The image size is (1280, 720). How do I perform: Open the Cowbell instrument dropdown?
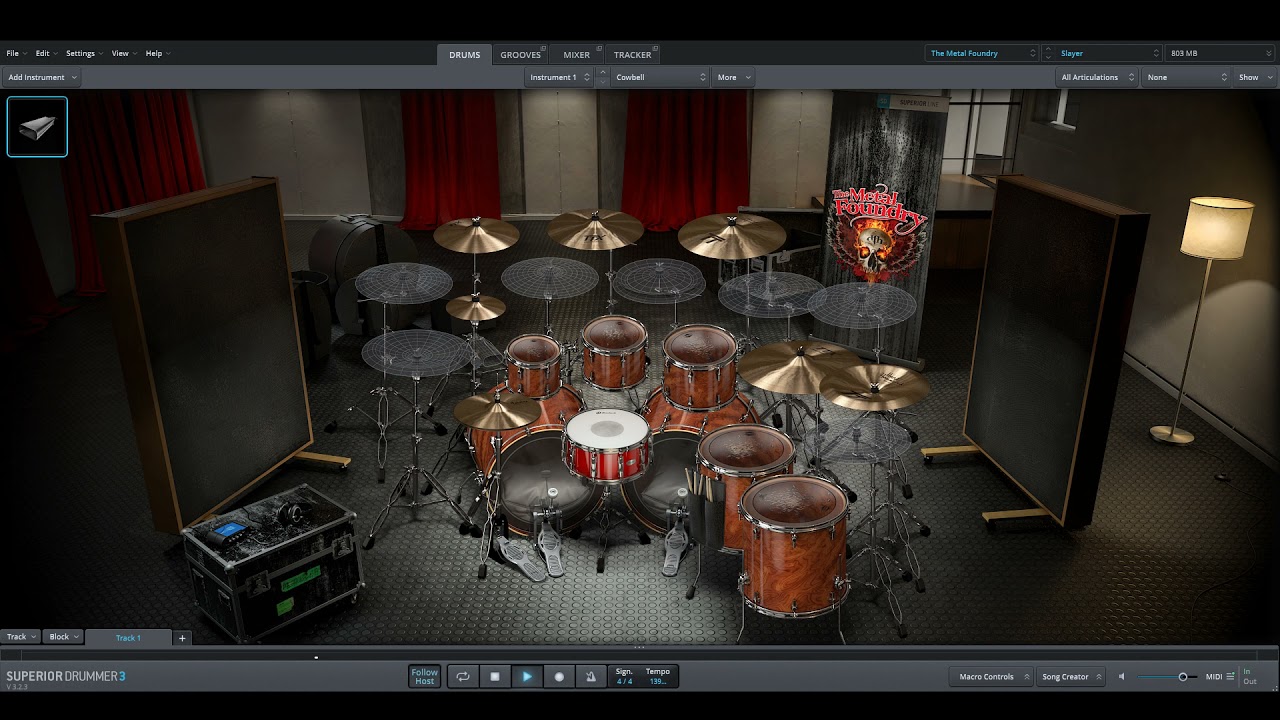[x=660, y=77]
